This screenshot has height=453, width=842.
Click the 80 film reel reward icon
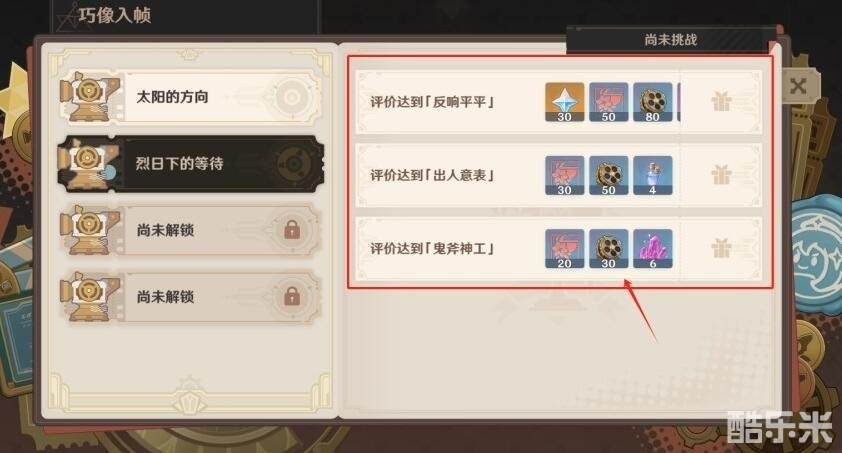(x=652, y=101)
